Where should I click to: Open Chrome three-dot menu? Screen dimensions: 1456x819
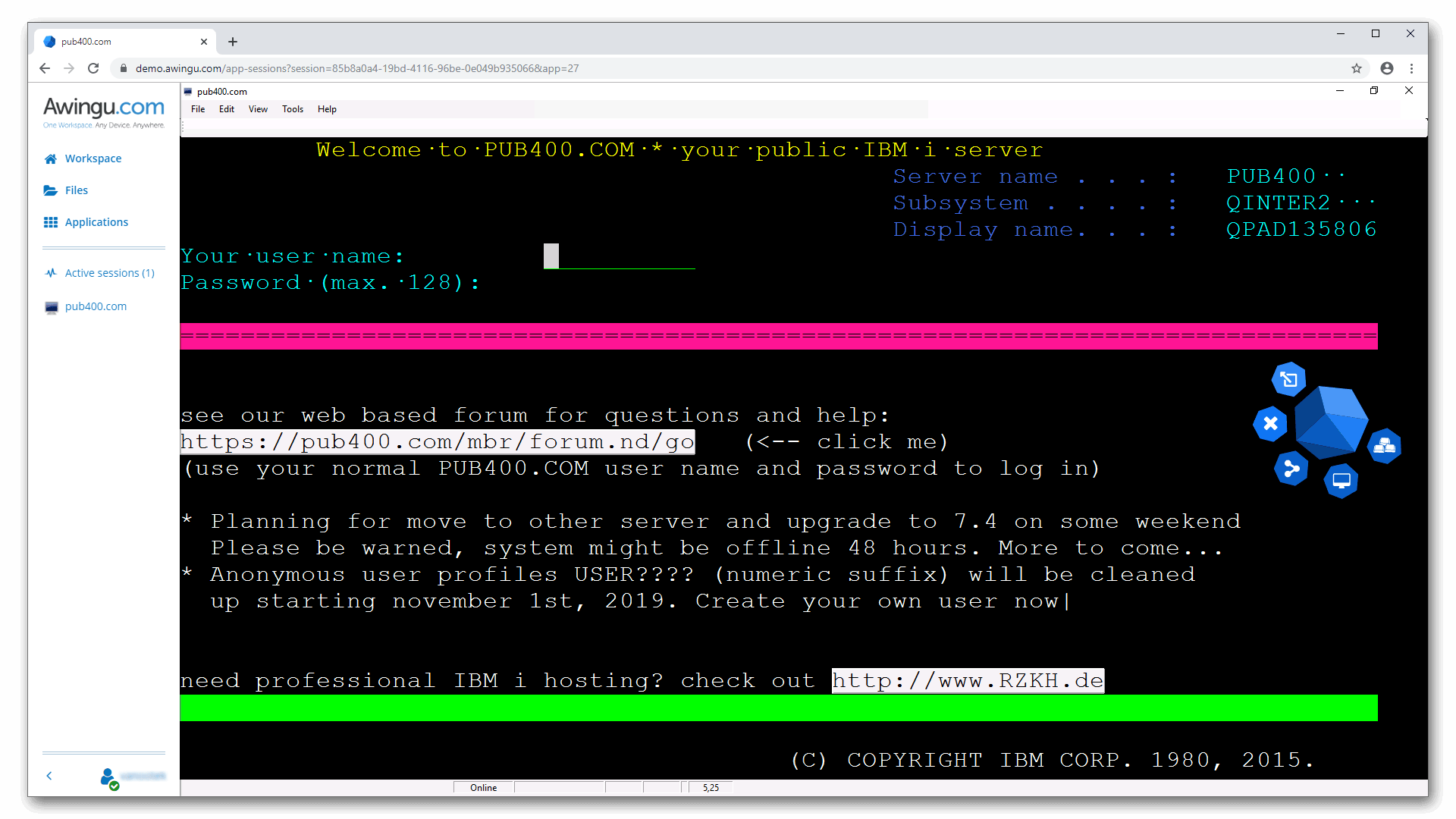(1411, 68)
